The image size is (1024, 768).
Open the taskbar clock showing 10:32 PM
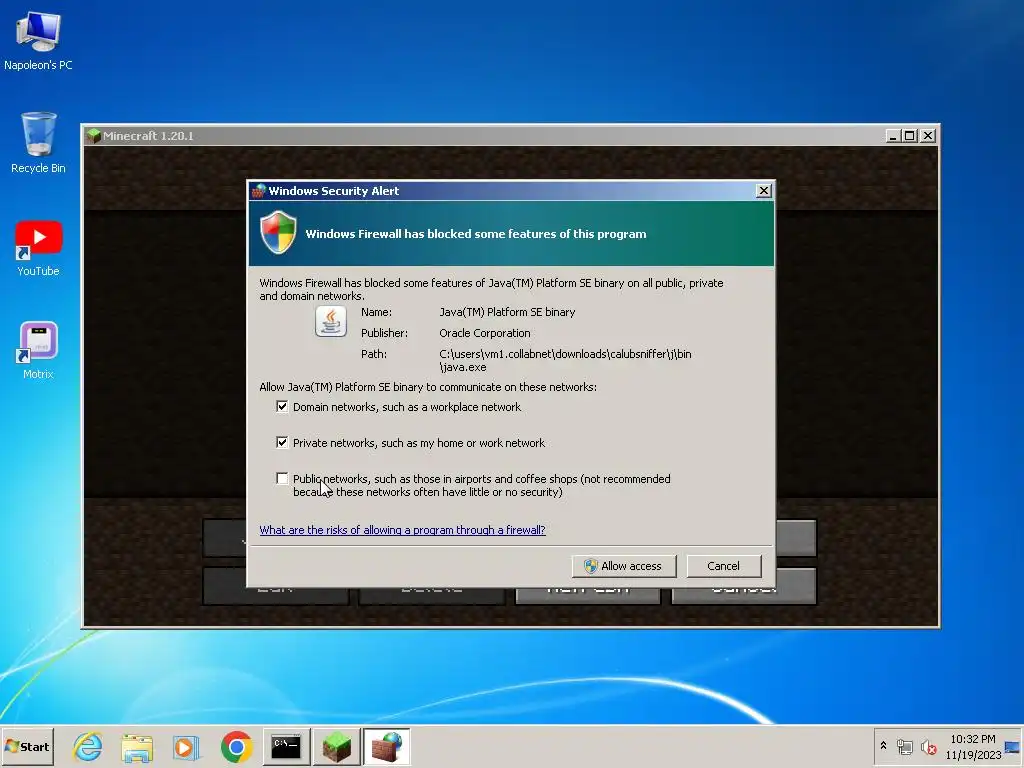[x=972, y=746]
